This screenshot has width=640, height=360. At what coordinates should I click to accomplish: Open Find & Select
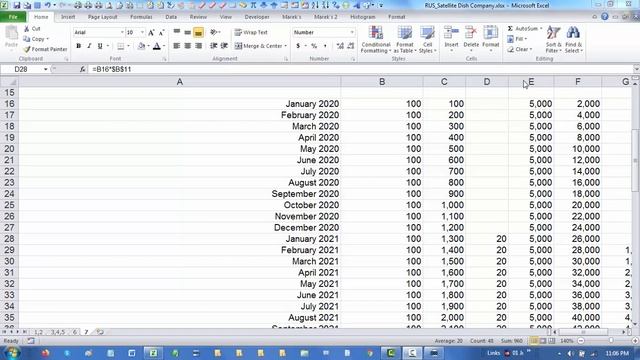tap(573, 40)
